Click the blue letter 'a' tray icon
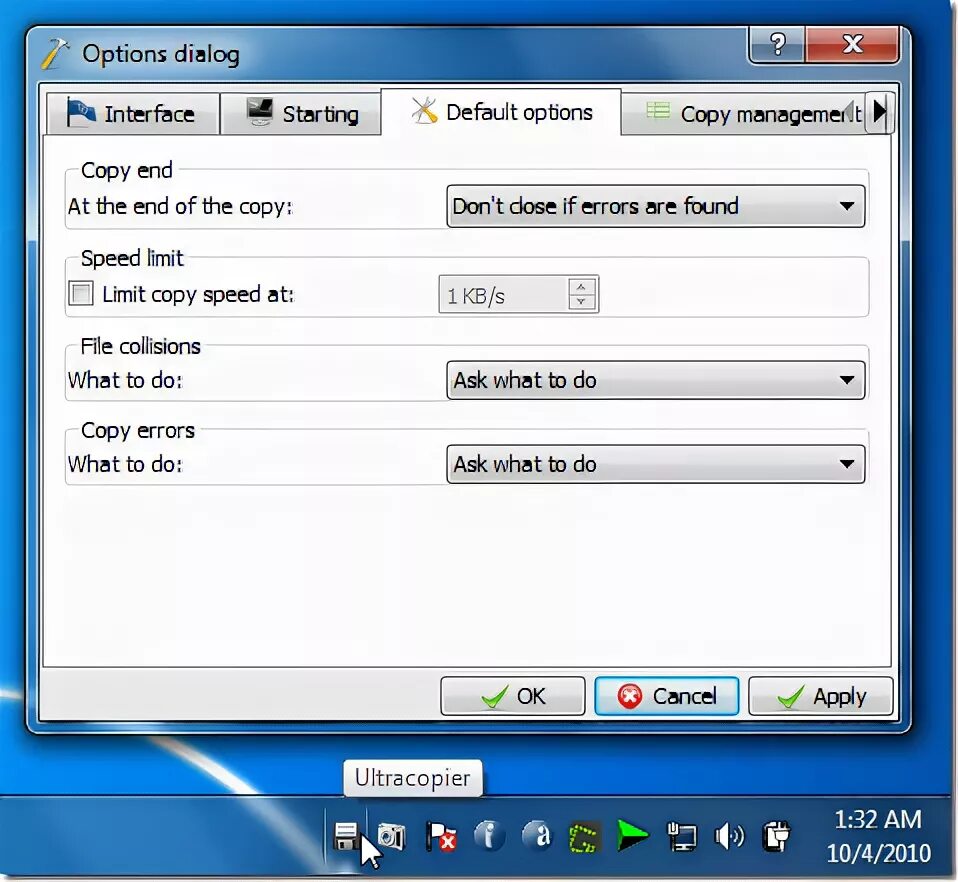Screen dimensions: 958x882 click(x=536, y=836)
